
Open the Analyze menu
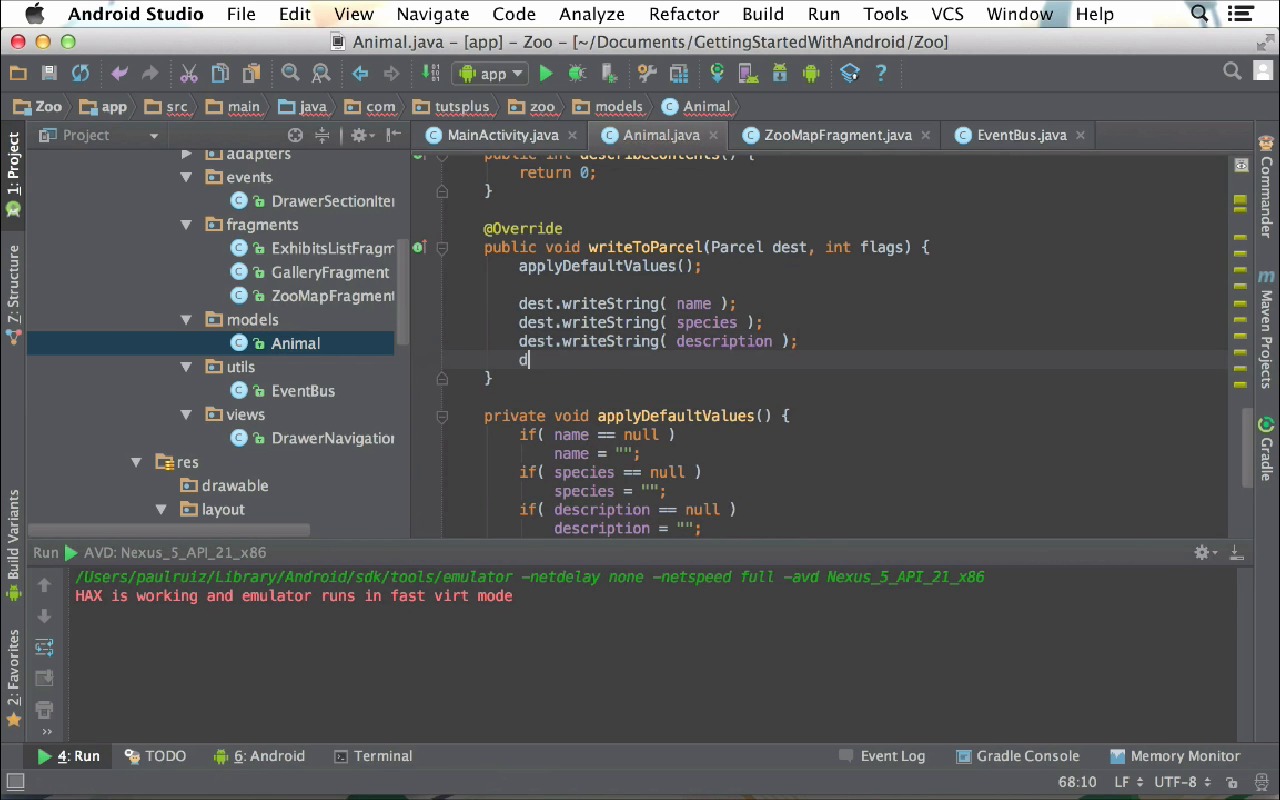pyautogui.click(x=592, y=14)
